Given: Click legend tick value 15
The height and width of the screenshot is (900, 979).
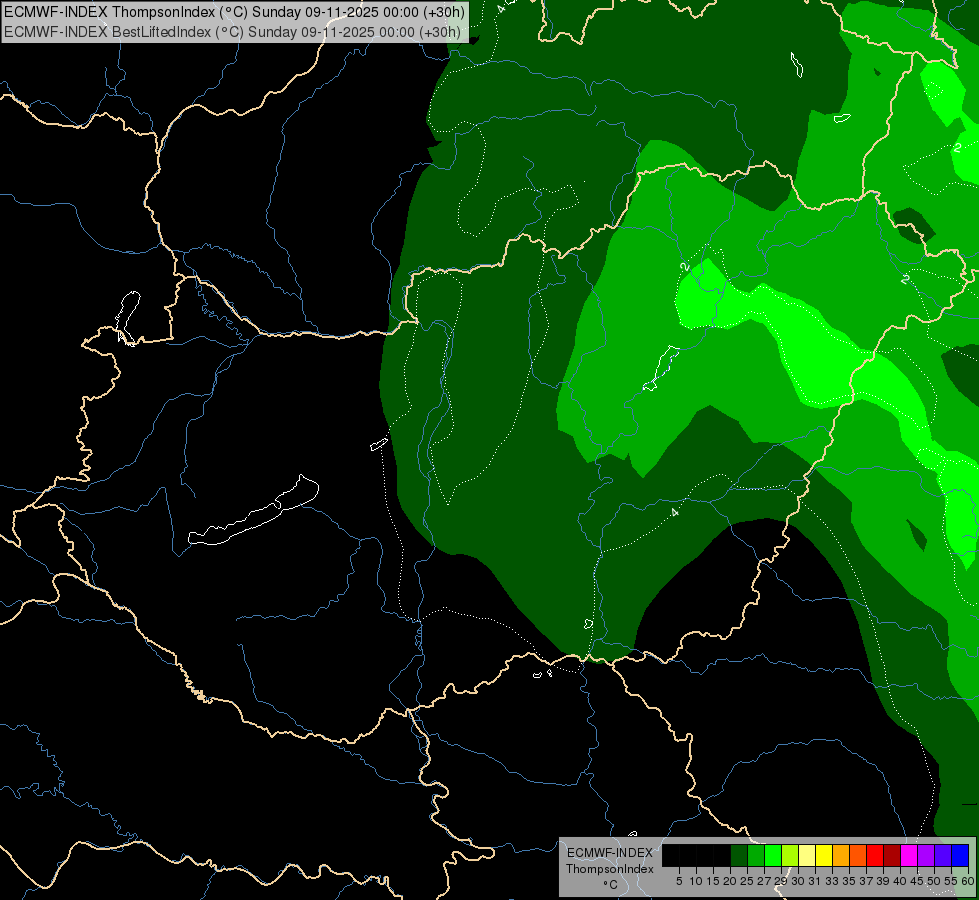Looking at the screenshot, I should coord(713,881).
